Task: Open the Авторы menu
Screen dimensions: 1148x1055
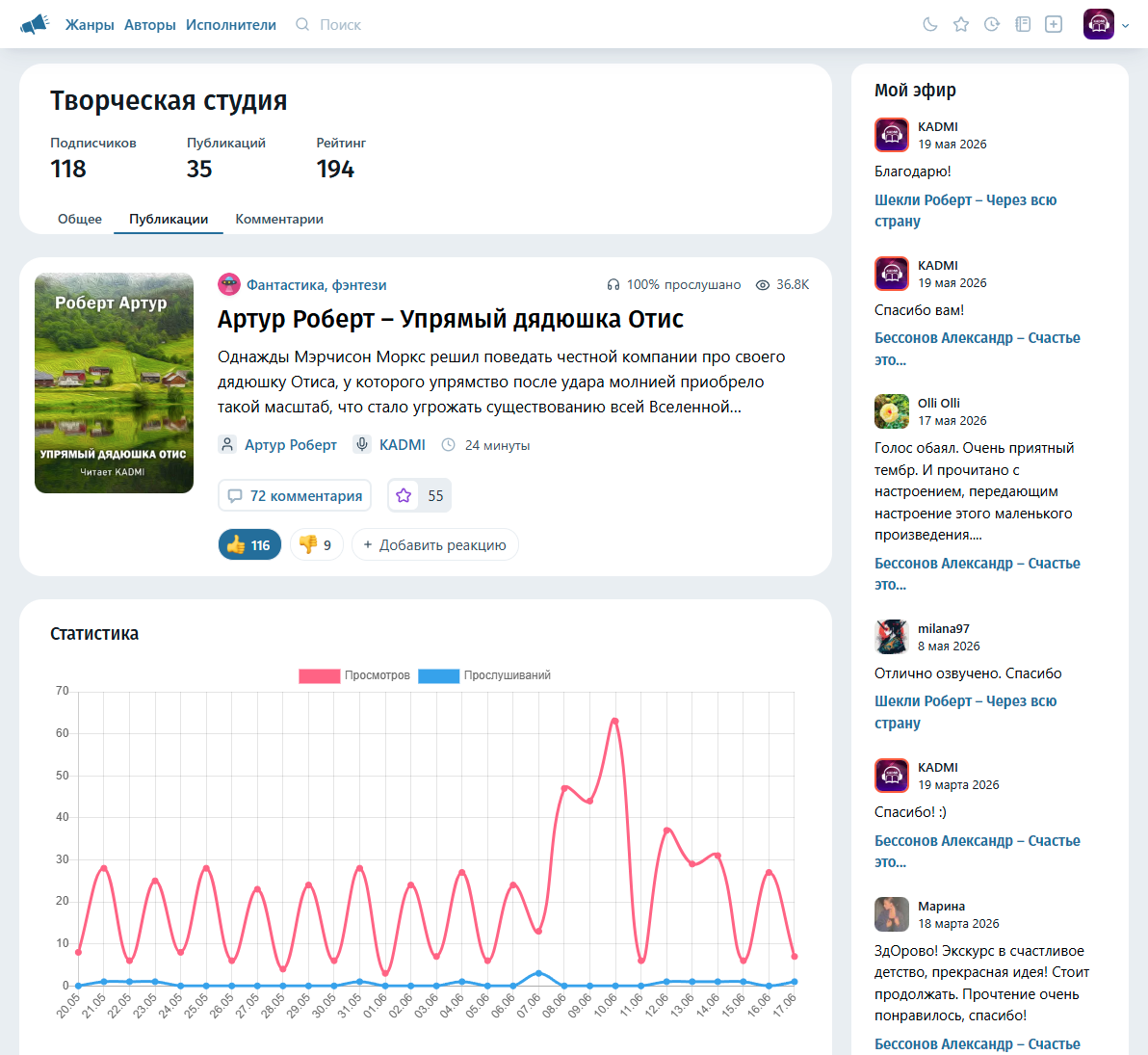Action: click(x=150, y=25)
